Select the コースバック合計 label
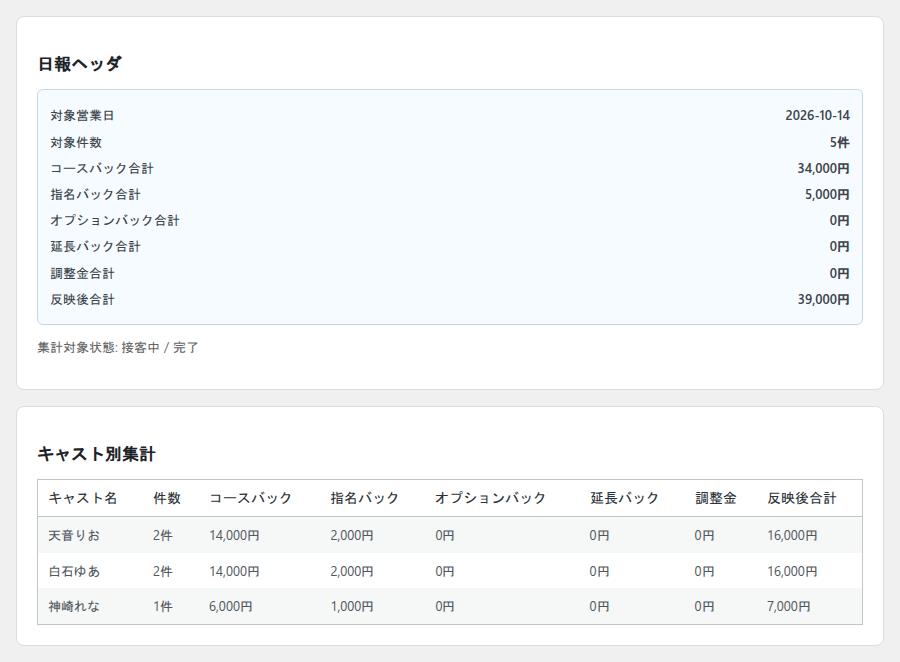 [102, 168]
